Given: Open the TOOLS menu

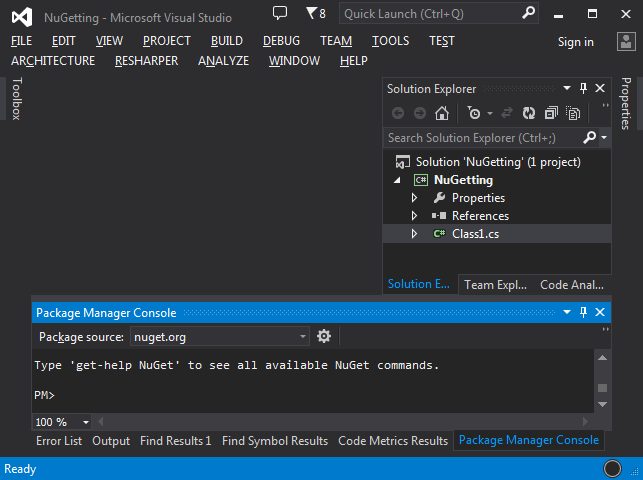Looking at the screenshot, I should [390, 41].
